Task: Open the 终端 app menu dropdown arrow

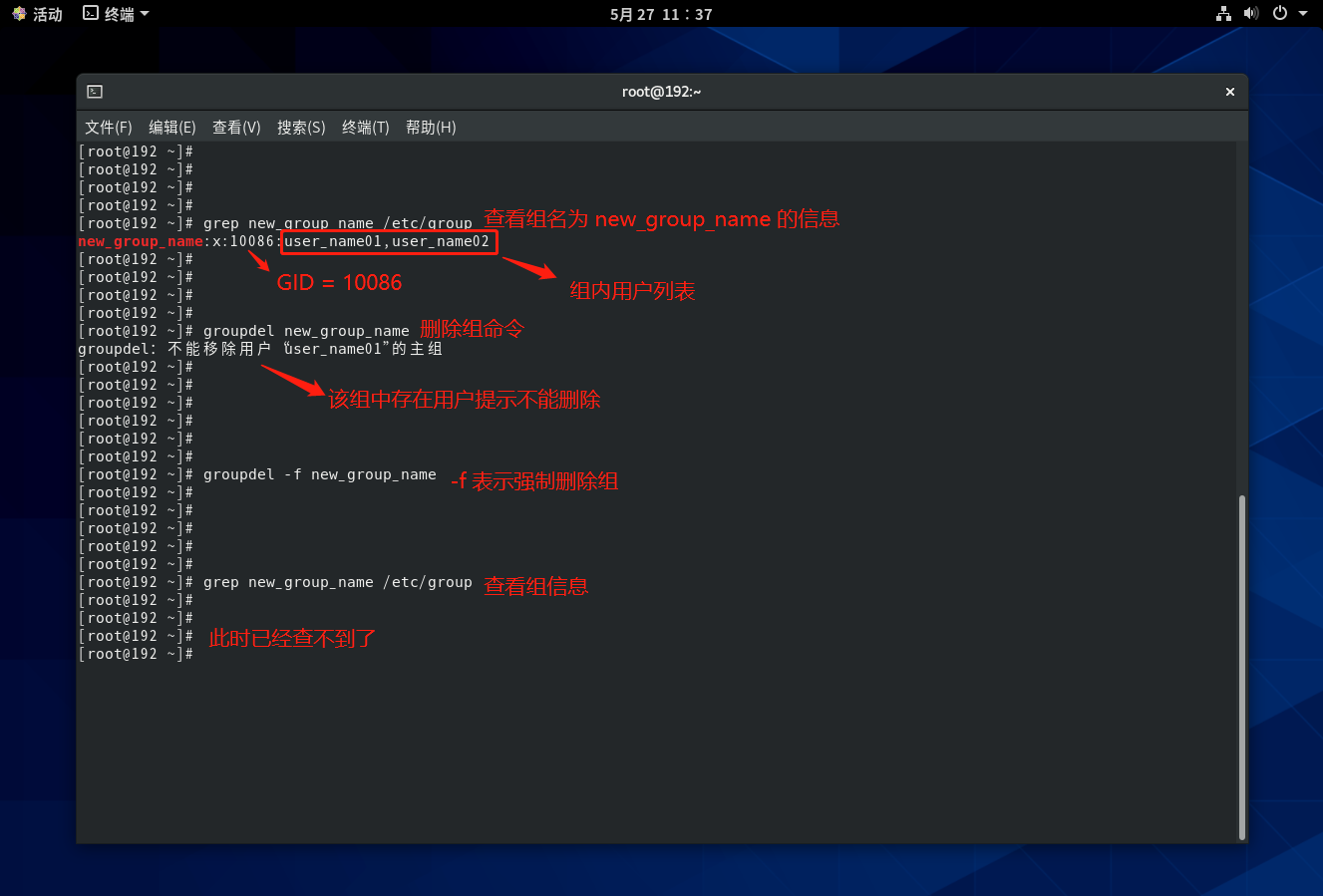Action: tap(145, 14)
